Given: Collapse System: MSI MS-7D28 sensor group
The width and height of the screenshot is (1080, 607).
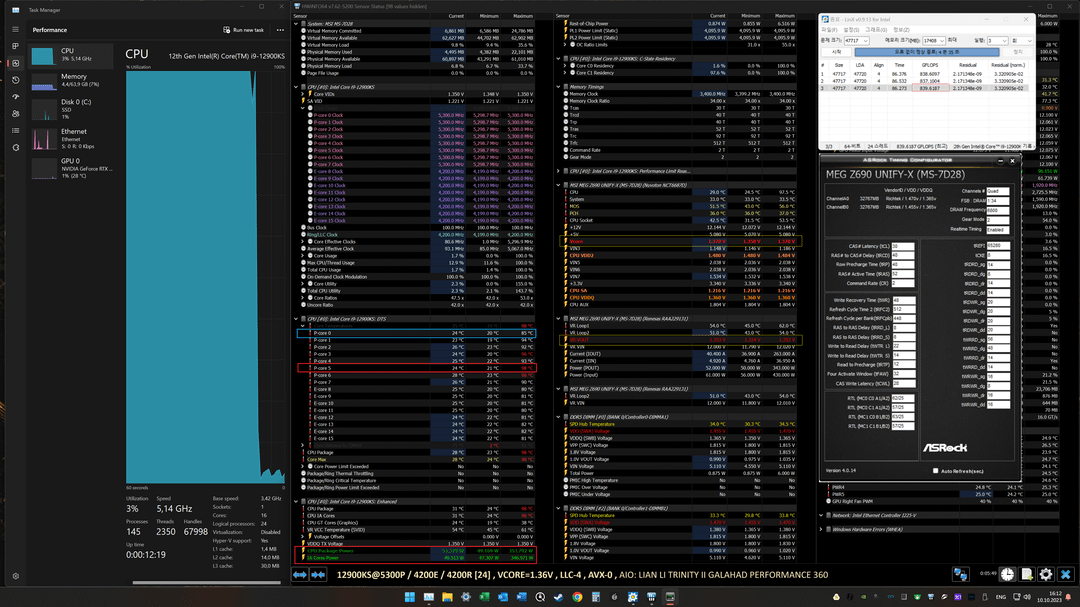Looking at the screenshot, I should point(296,23).
